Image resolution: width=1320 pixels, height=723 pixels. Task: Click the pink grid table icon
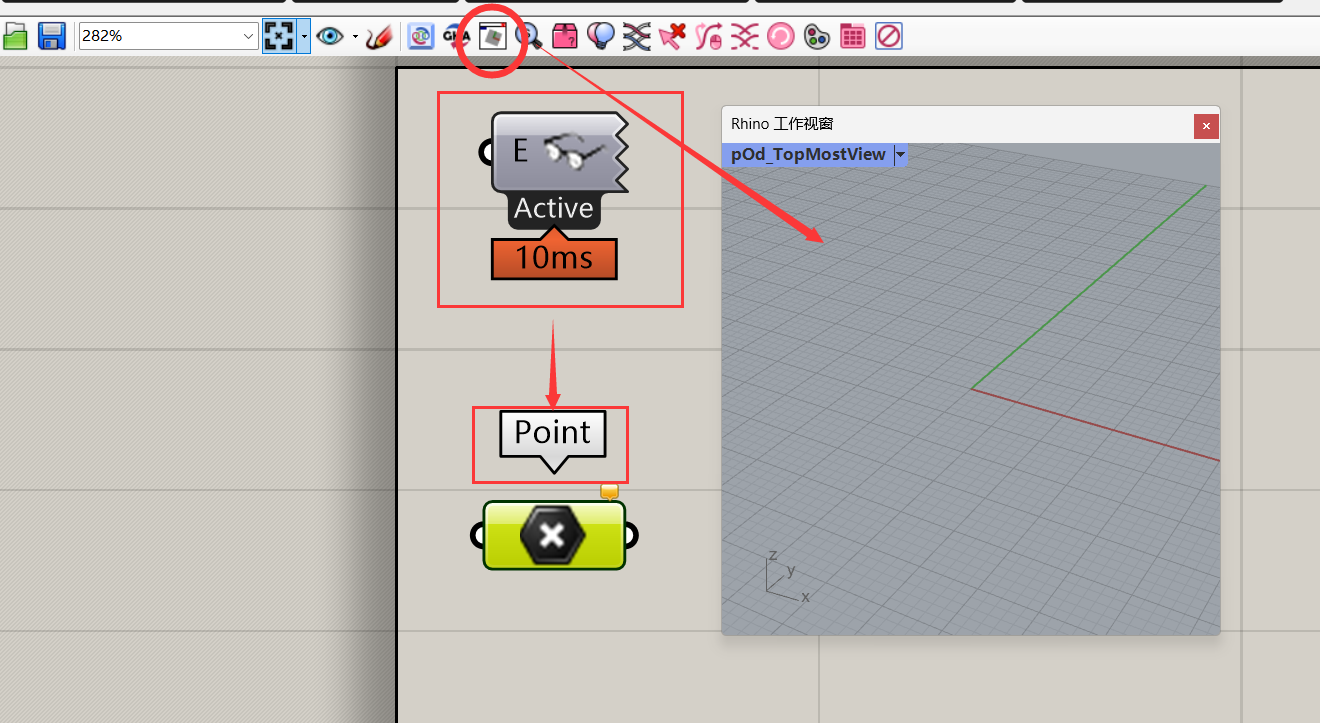pos(852,37)
